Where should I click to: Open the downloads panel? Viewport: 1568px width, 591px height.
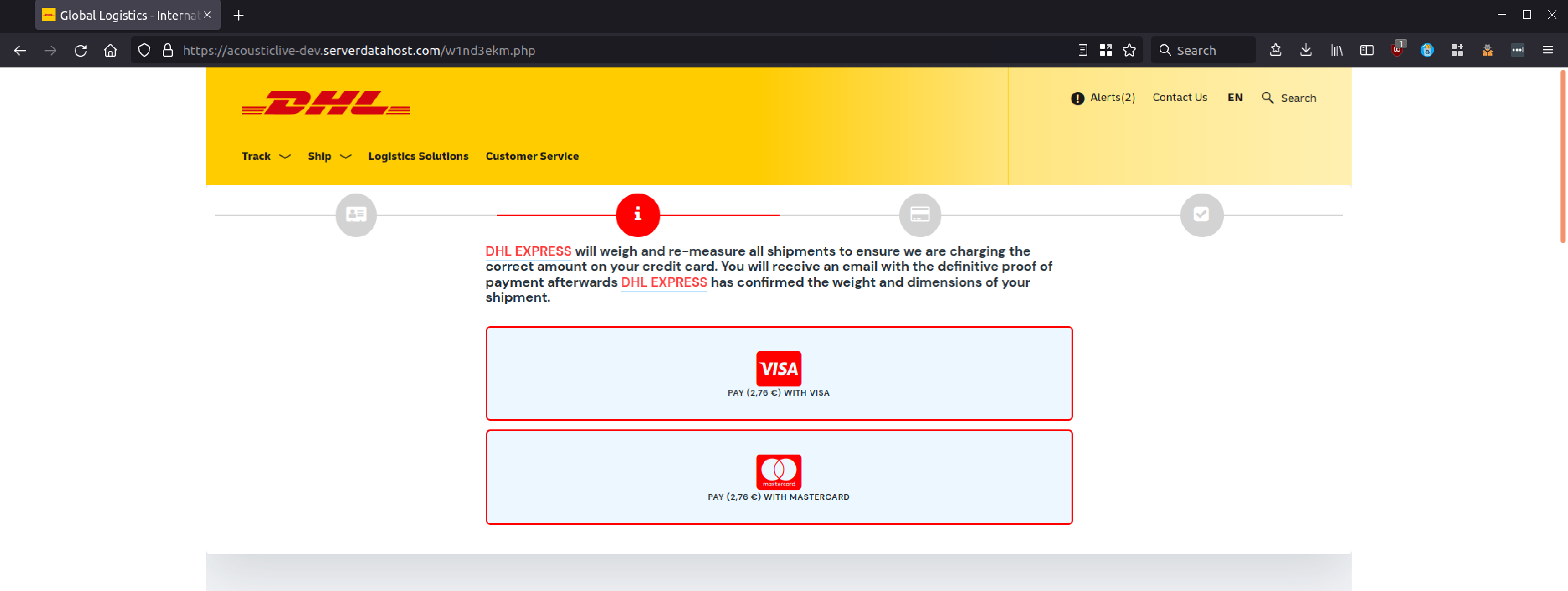pos(1306,51)
